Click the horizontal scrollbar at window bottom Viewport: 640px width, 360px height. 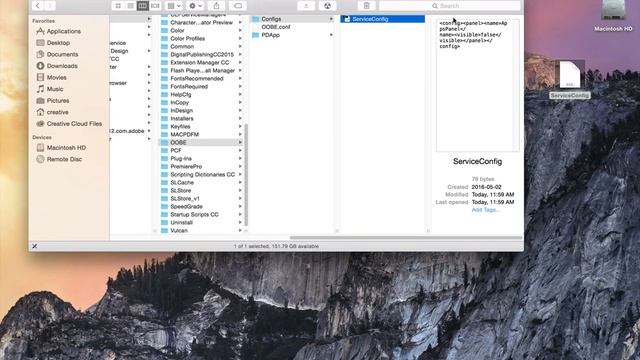pyautogui.click(x=406, y=237)
